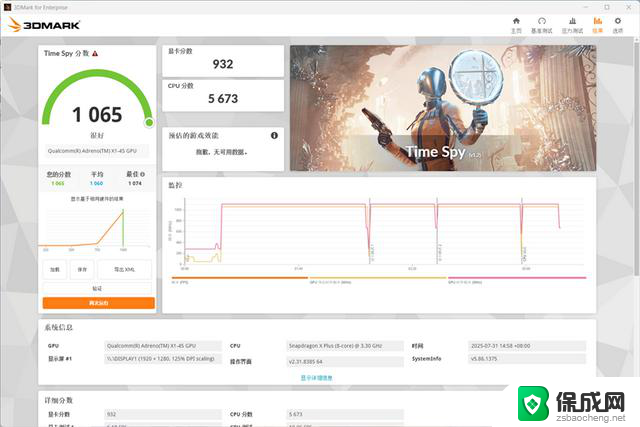Click the sorry, no data available message

(x=222, y=152)
